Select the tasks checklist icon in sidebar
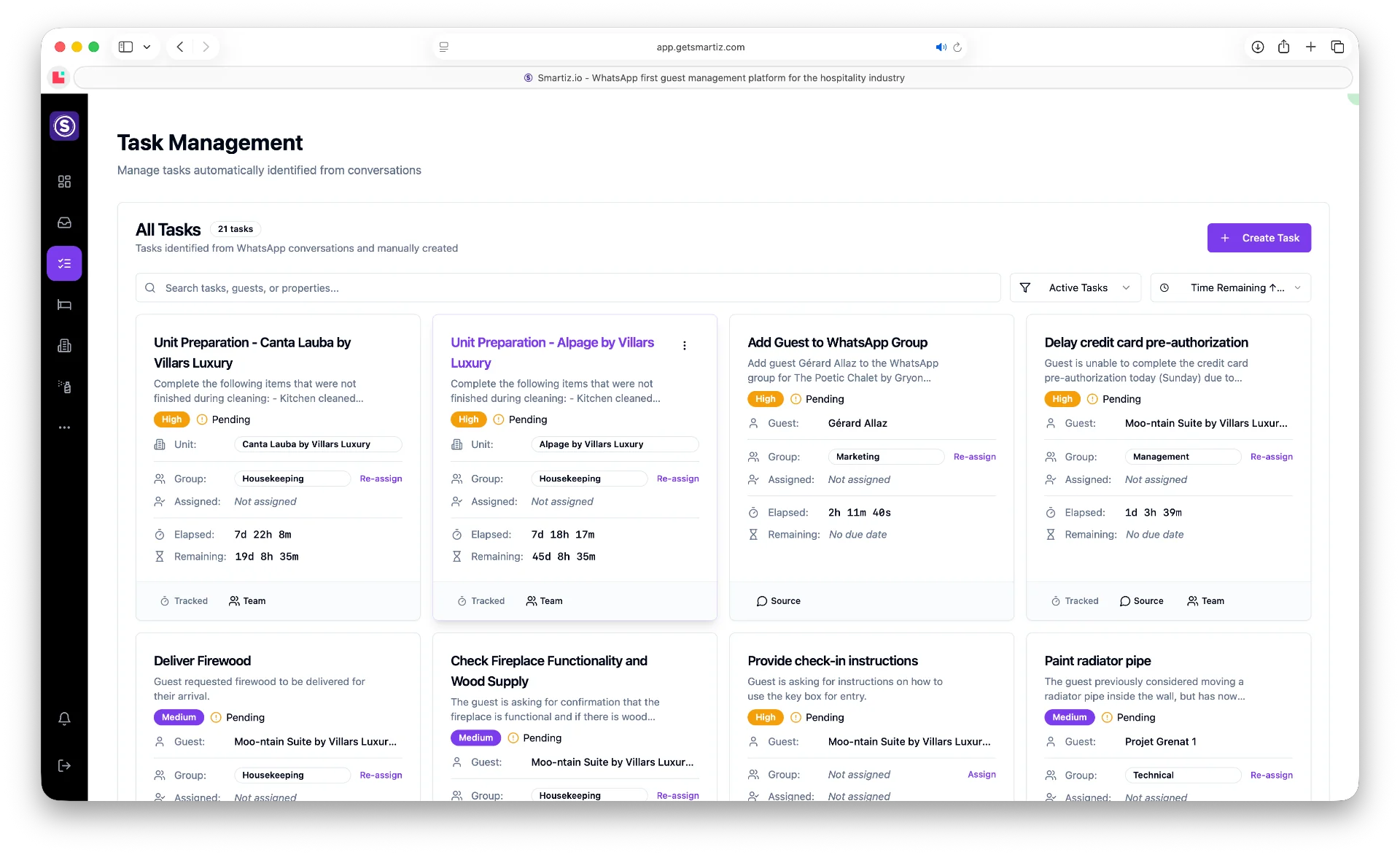The image size is (1400, 855). 64,263
